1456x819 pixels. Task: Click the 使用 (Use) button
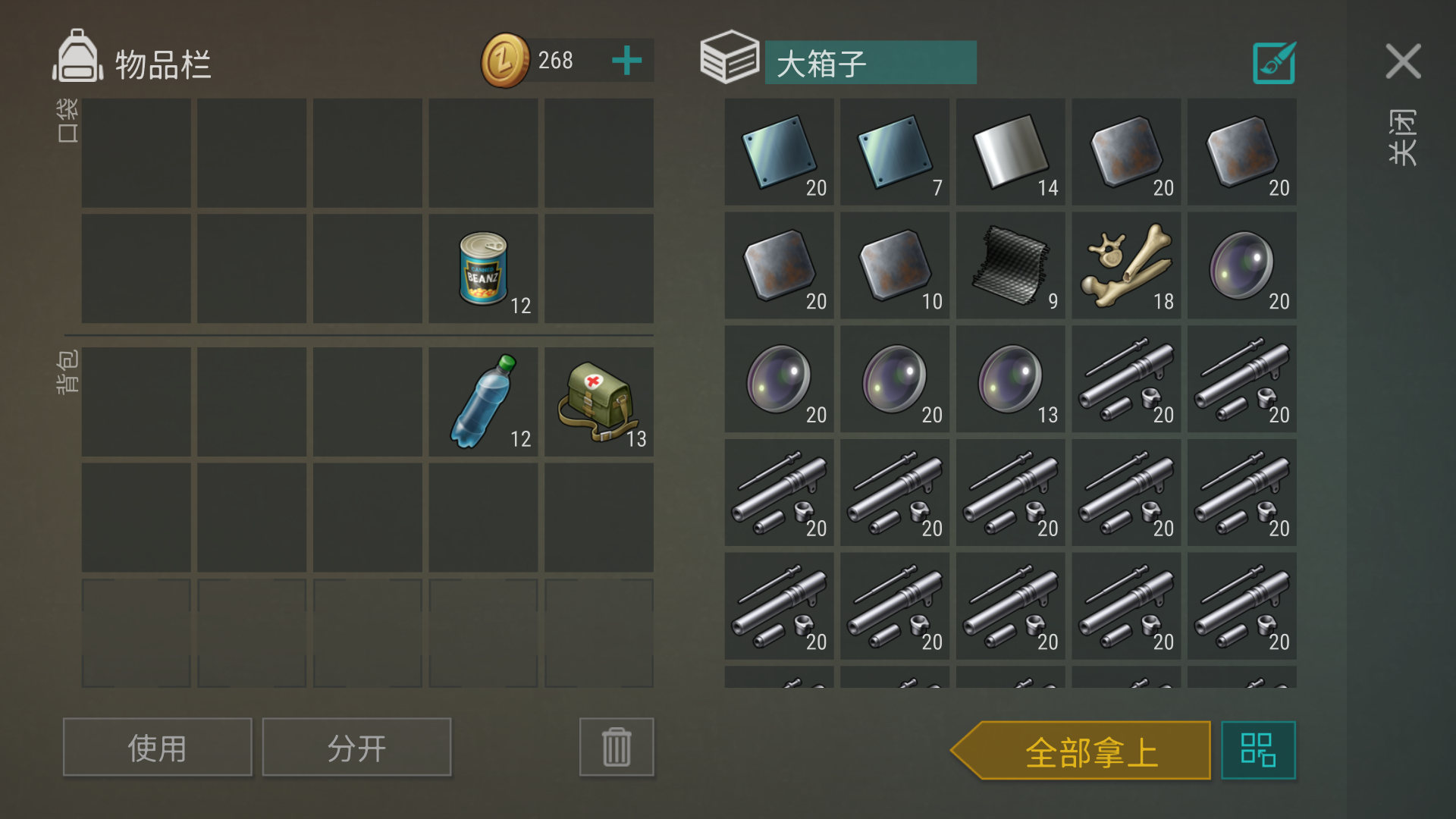[158, 747]
